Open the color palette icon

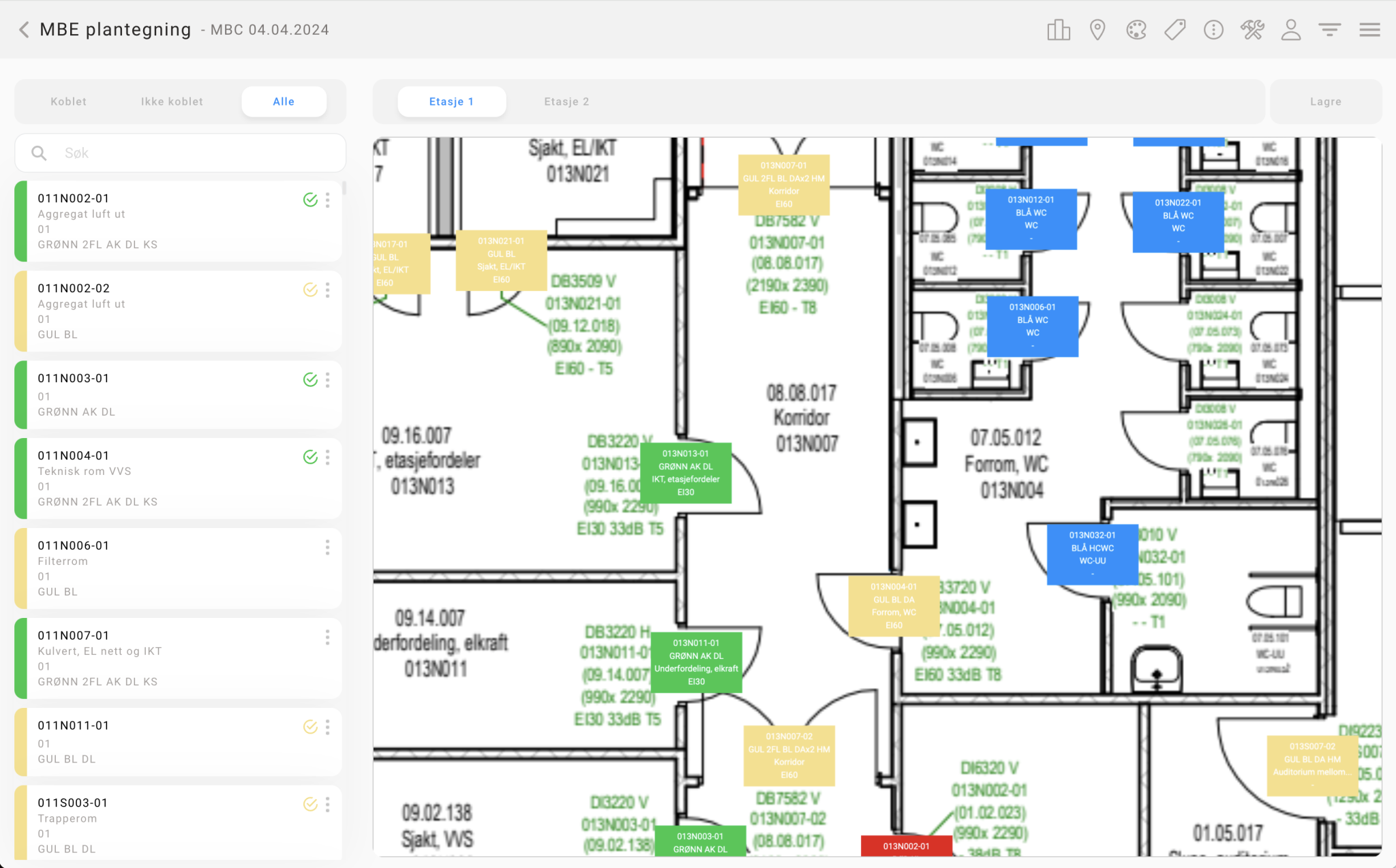(1136, 30)
